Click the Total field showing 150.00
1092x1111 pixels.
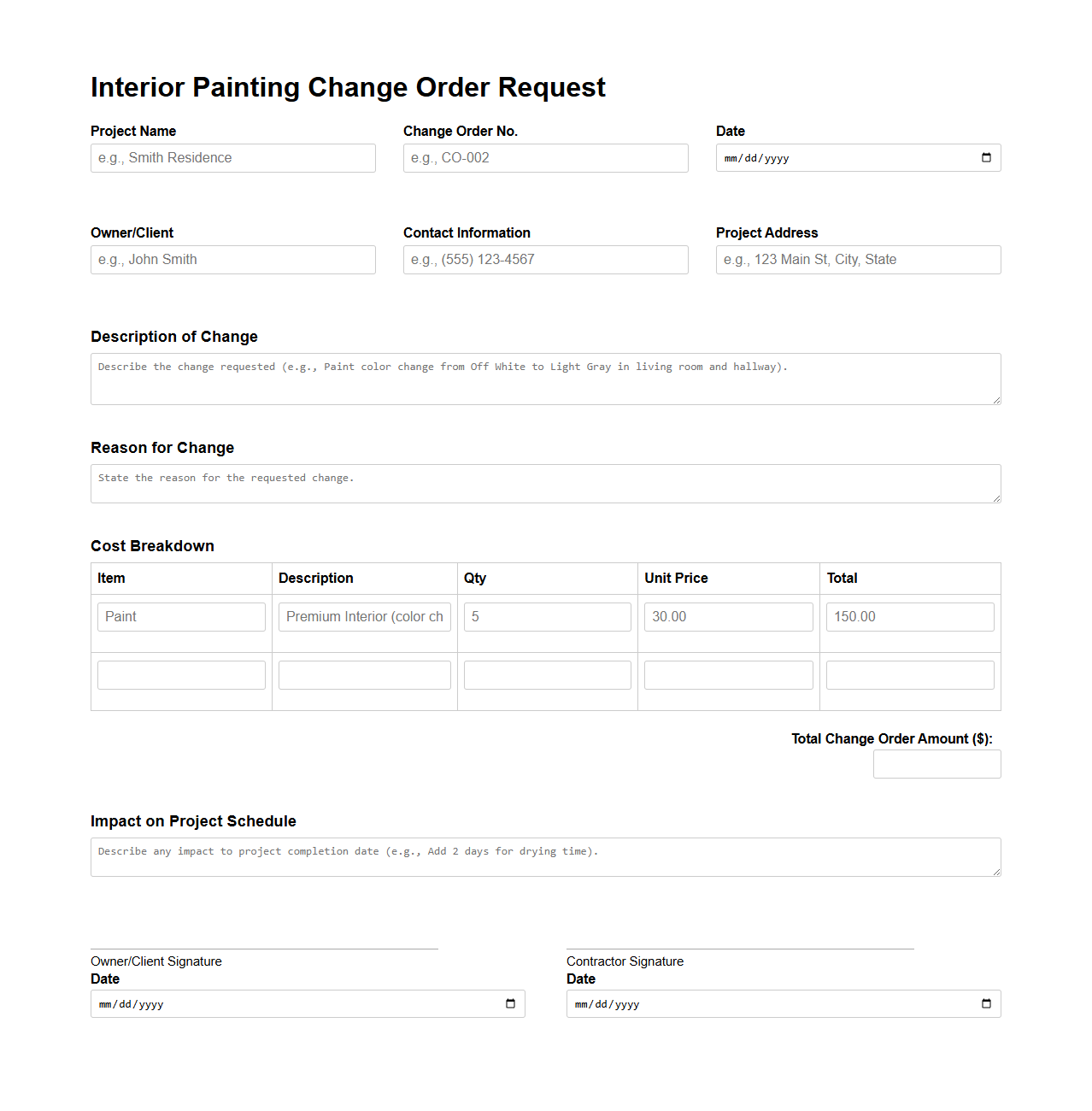point(909,616)
